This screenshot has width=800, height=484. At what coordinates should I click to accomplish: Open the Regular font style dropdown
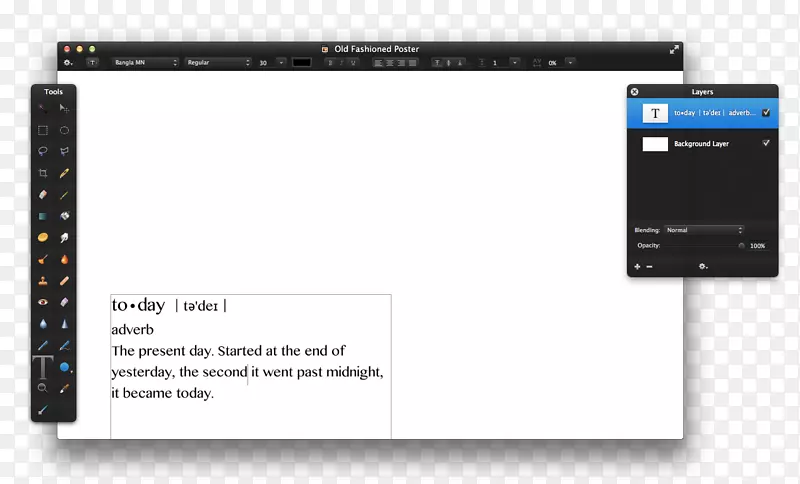pyautogui.click(x=217, y=63)
